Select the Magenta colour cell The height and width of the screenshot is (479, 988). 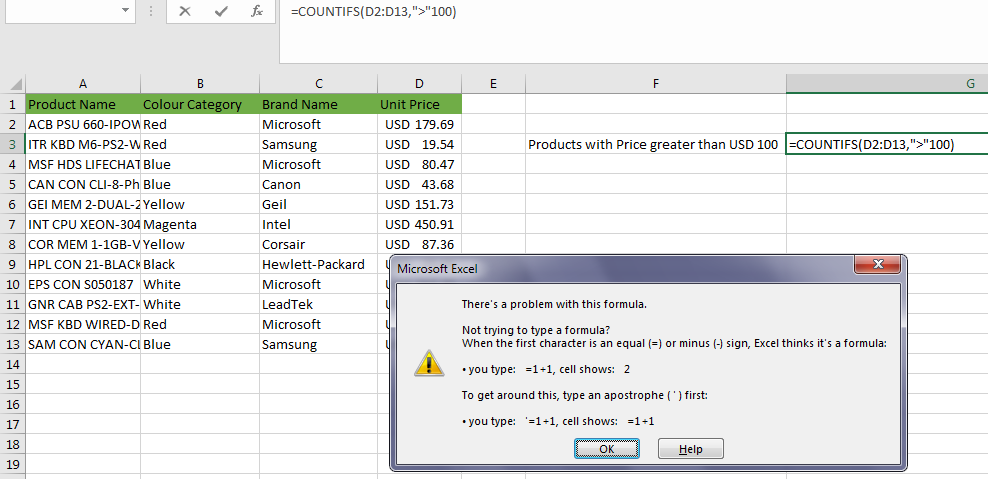[200, 224]
